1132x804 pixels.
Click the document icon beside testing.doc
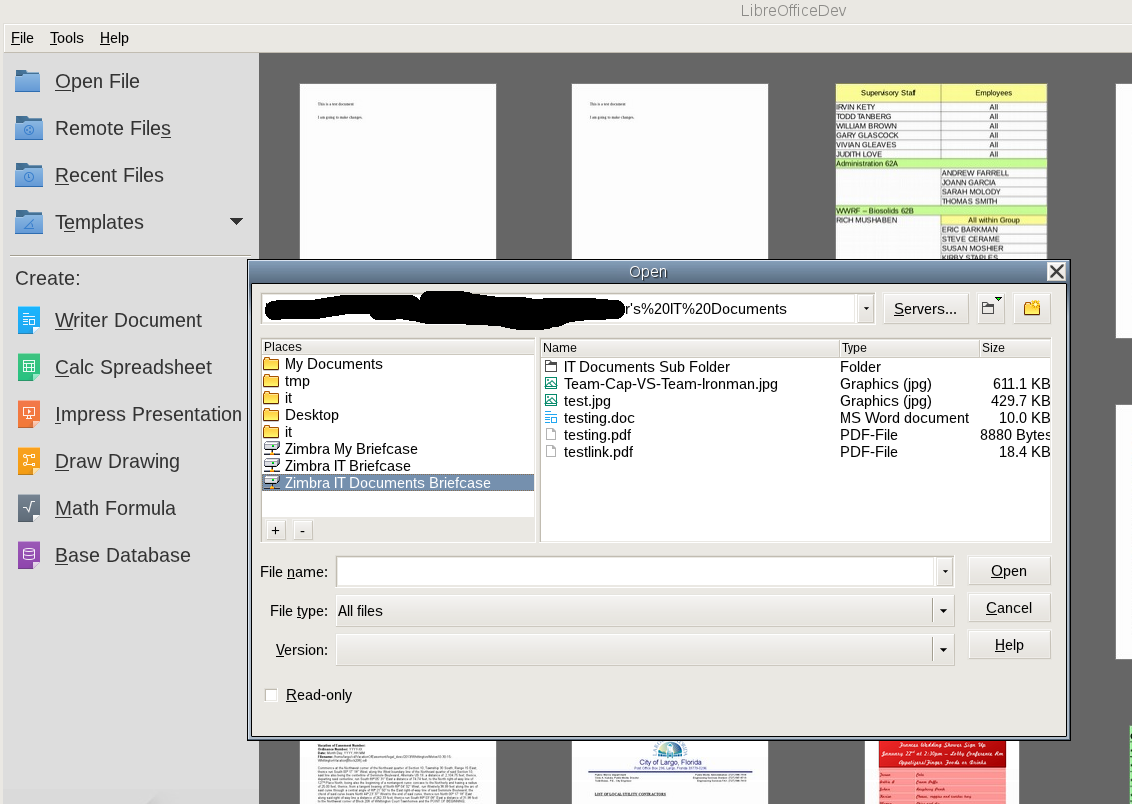551,418
